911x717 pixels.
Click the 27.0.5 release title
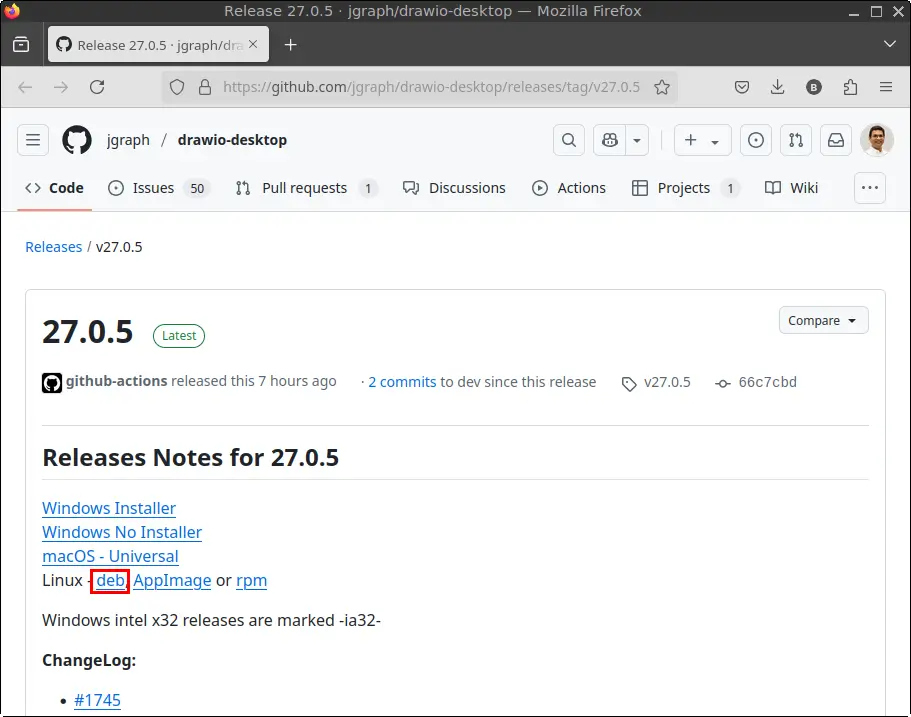click(88, 332)
